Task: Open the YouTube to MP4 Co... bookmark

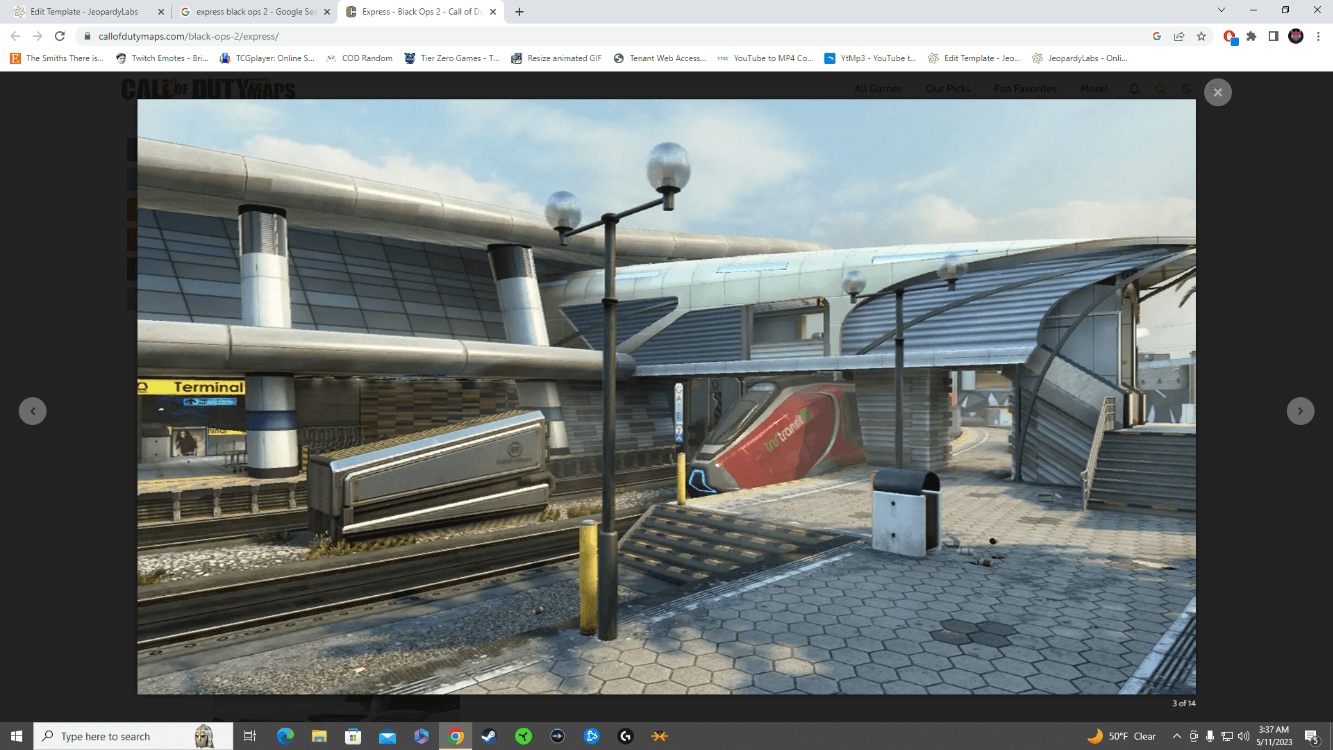Action: 765,58
